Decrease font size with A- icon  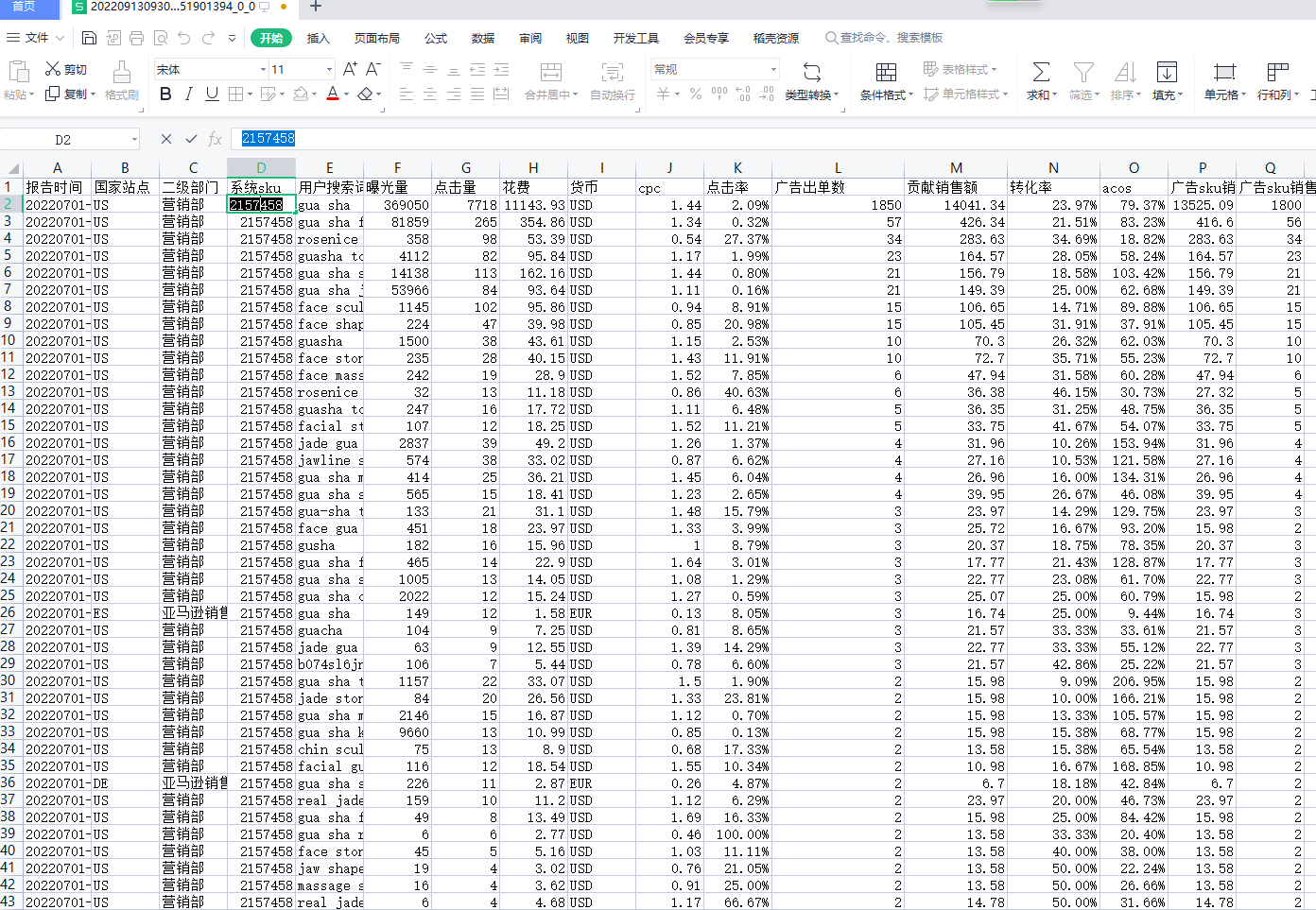tap(372, 69)
